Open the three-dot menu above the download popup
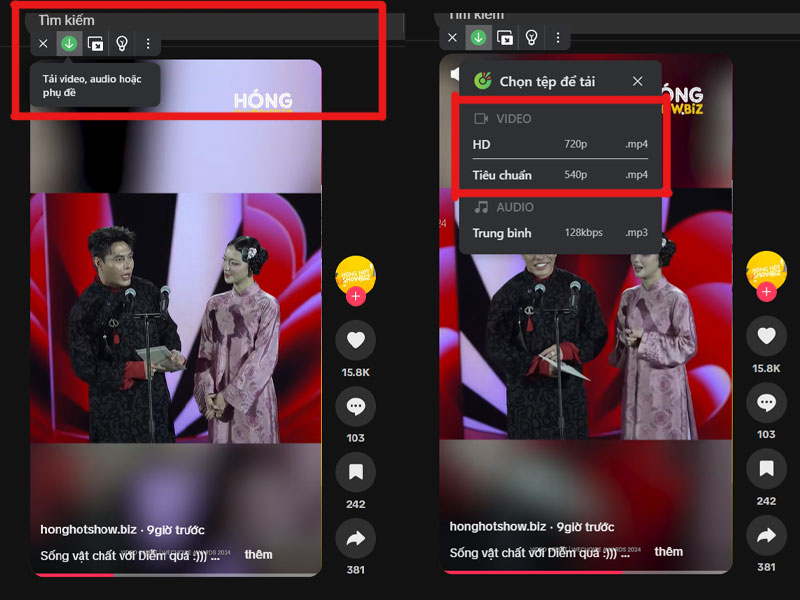The width and height of the screenshot is (800, 600). click(558, 38)
